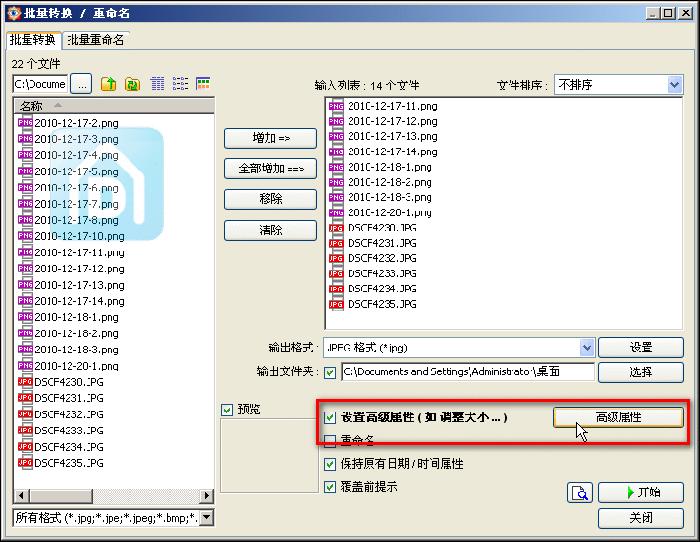Toggle 设置高级属性 checkbox

pos(330,418)
